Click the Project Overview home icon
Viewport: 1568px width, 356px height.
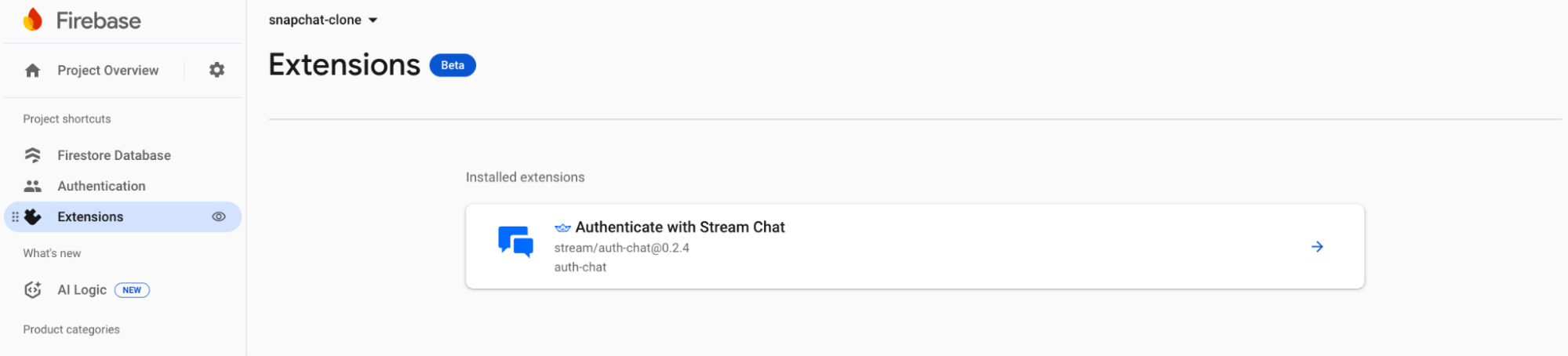[x=33, y=71]
